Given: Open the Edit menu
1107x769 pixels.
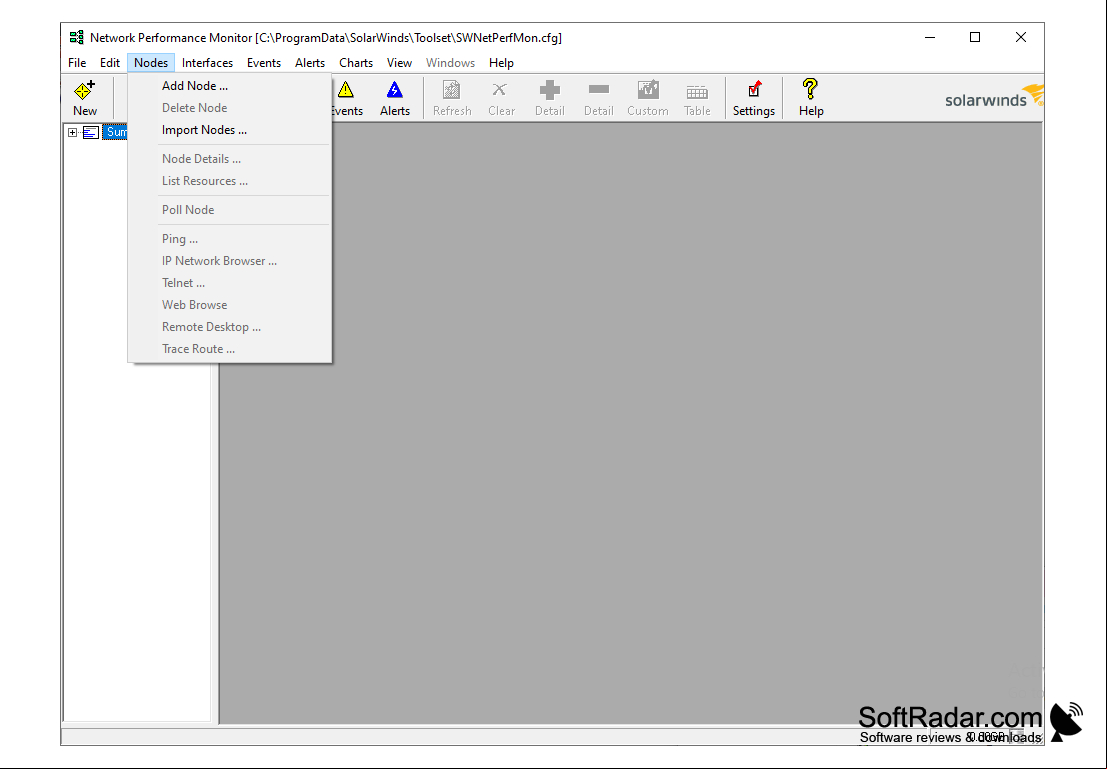Looking at the screenshot, I should pos(109,63).
